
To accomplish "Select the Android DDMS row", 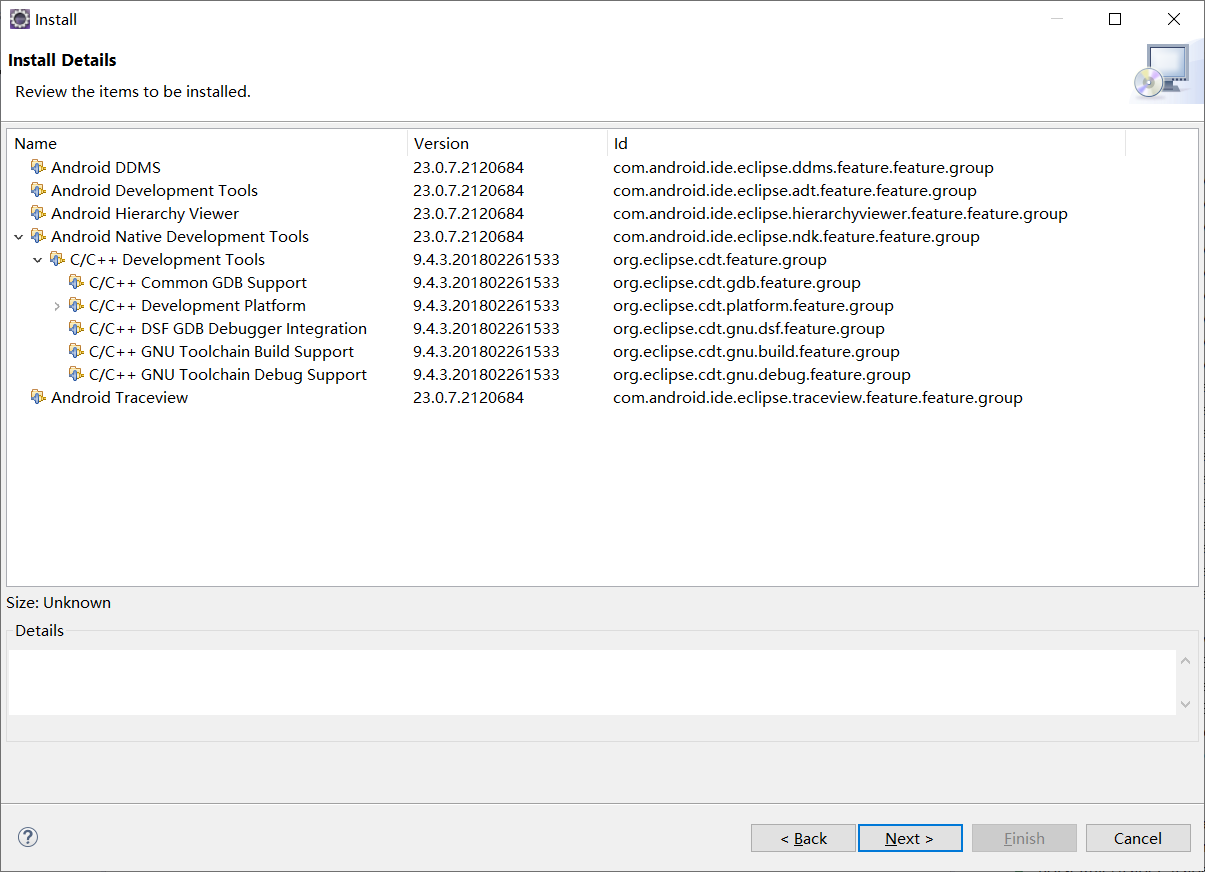I will click(602, 167).
